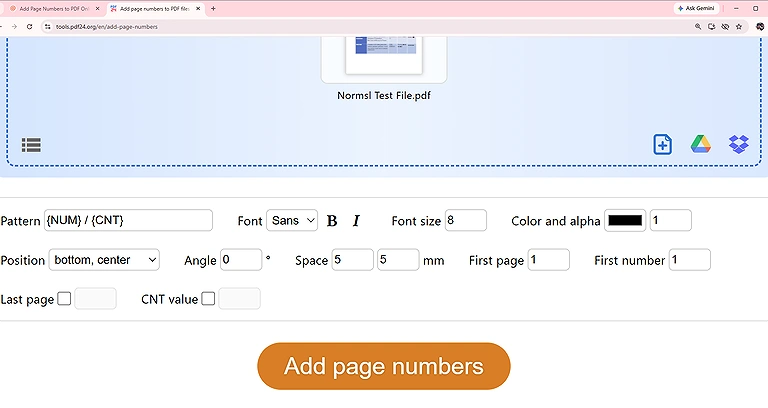Click the Add page numbers button

coord(384,366)
